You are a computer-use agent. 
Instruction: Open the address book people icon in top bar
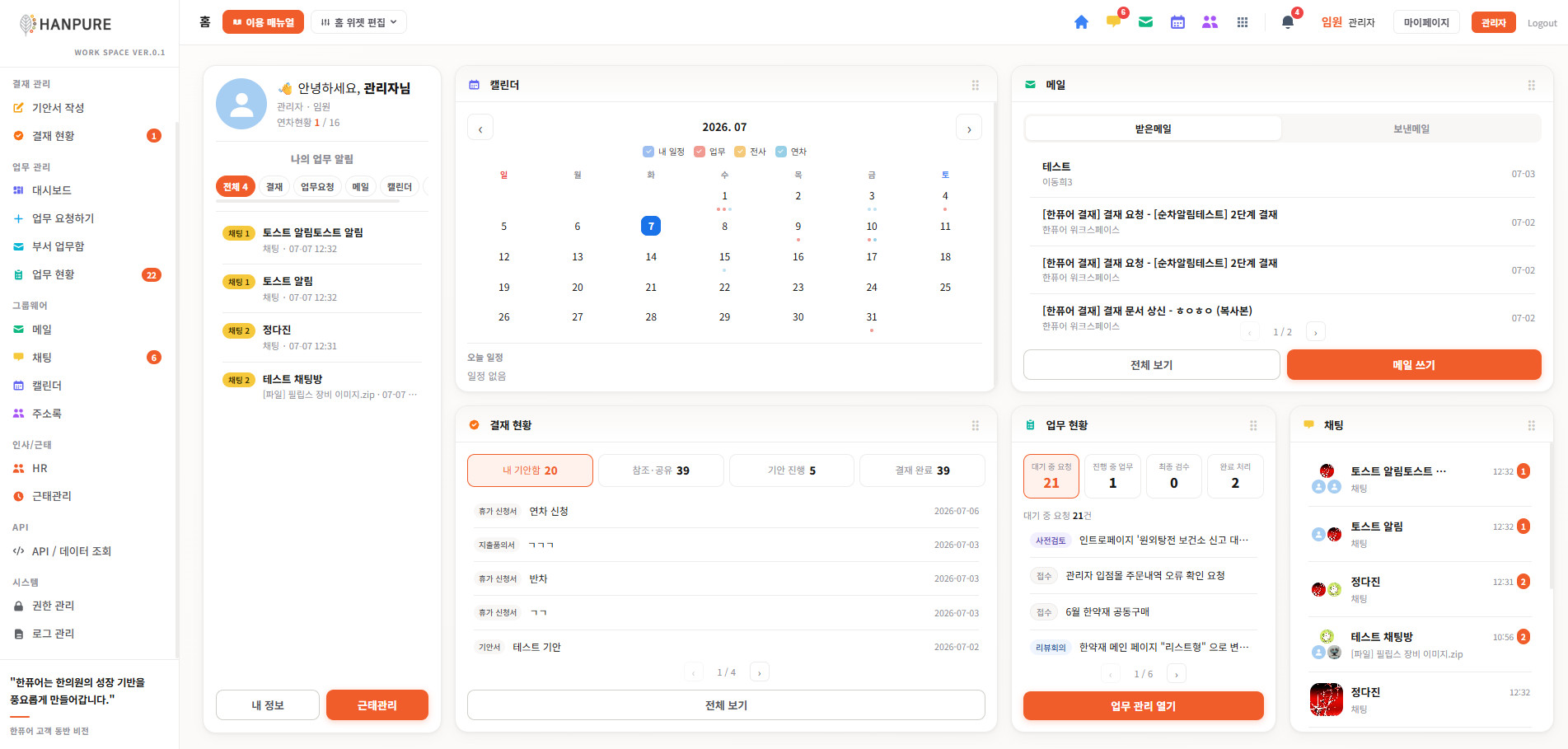pyautogui.click(x=1210, y=22)
